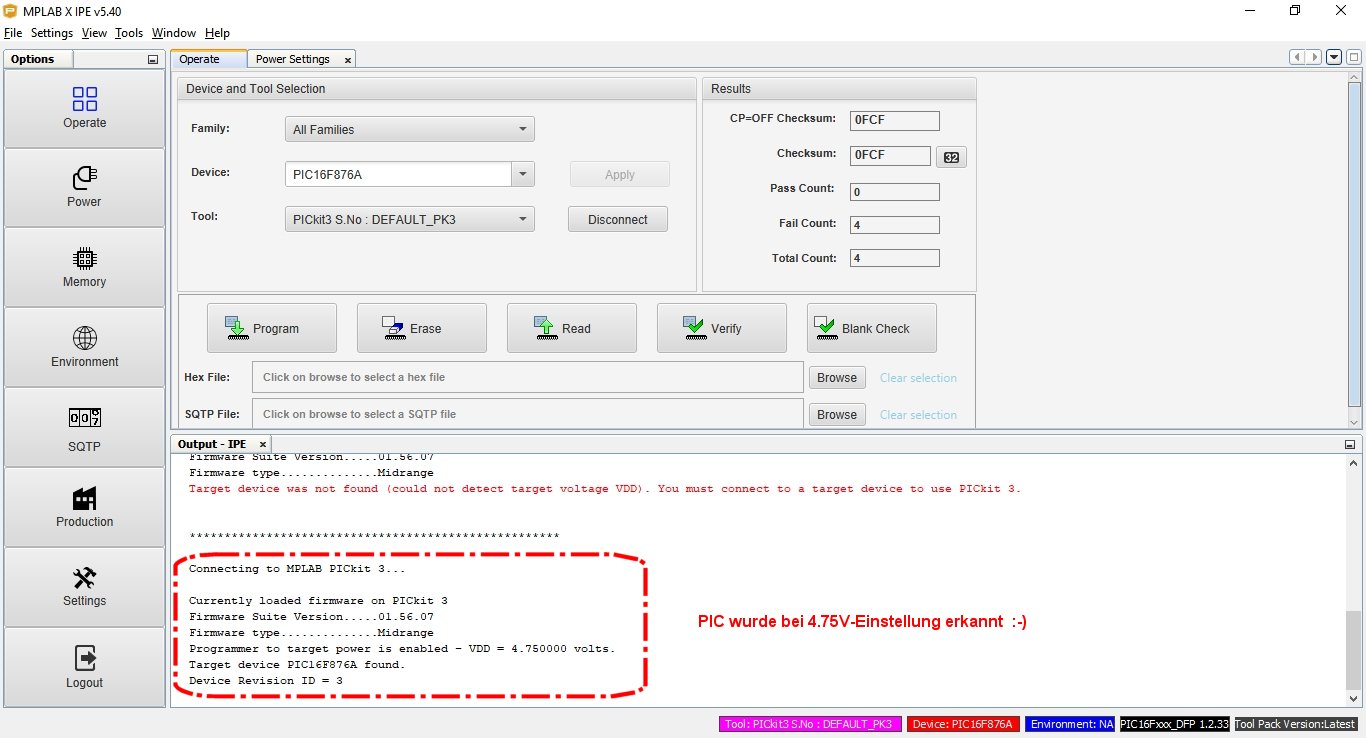Click the Hex File path field

click(x=528, y=377)
